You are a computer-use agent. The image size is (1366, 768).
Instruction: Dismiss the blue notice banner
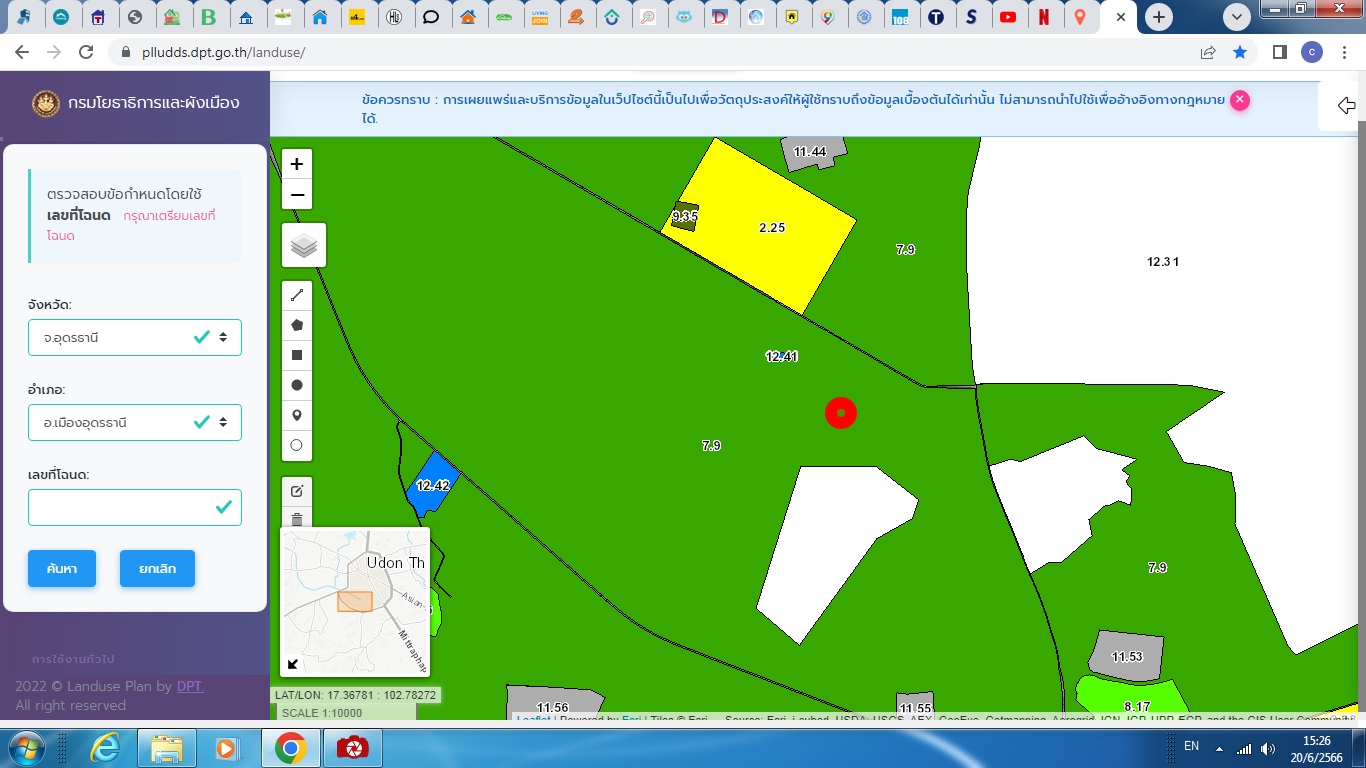coord(1239,100)
